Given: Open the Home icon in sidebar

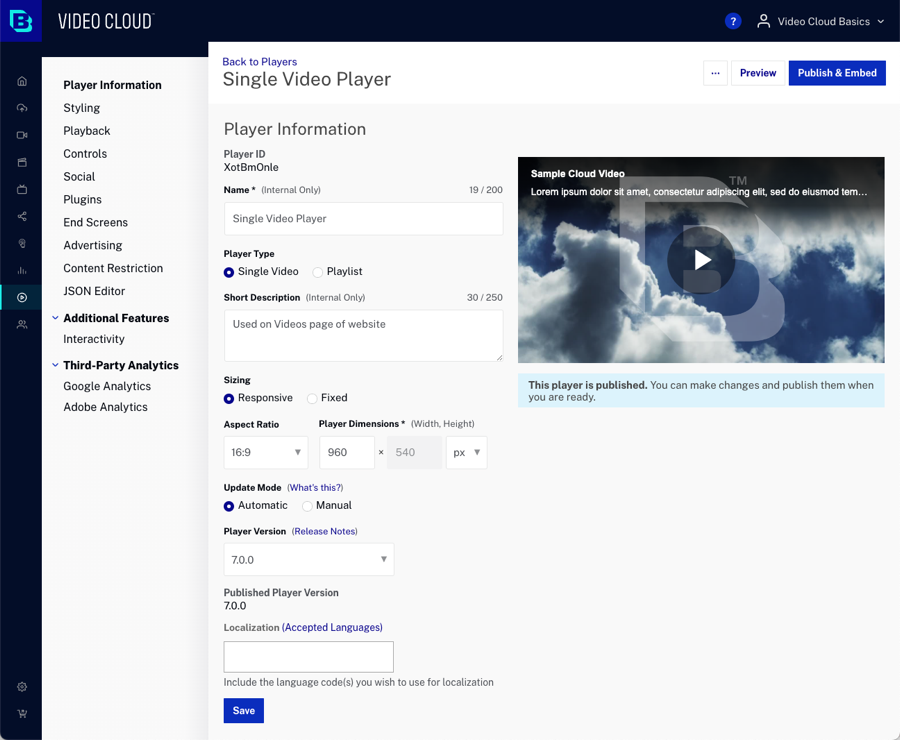Looking at the screenshot, I should (x=22, y=81).
